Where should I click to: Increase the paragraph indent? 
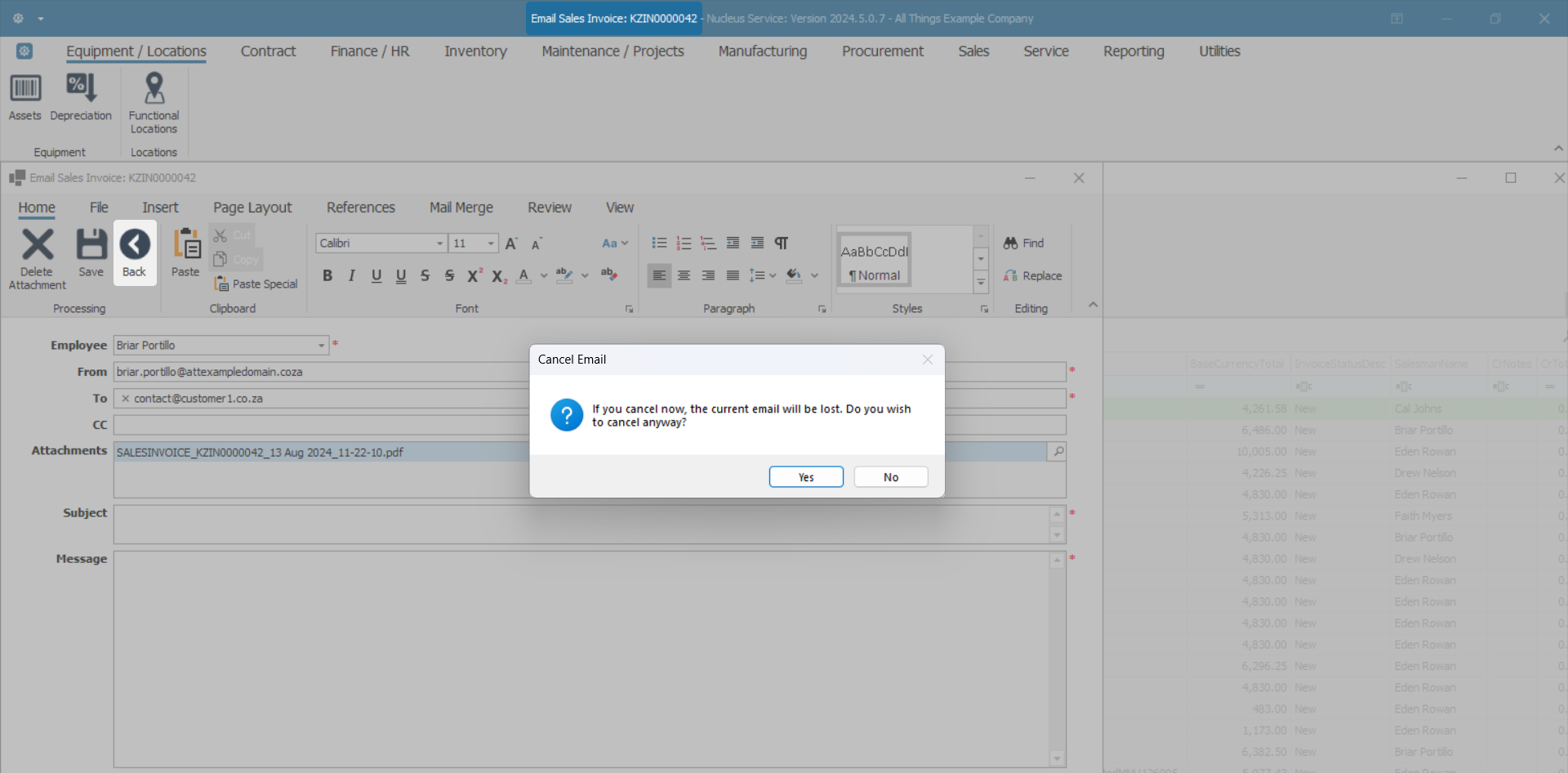757,244
